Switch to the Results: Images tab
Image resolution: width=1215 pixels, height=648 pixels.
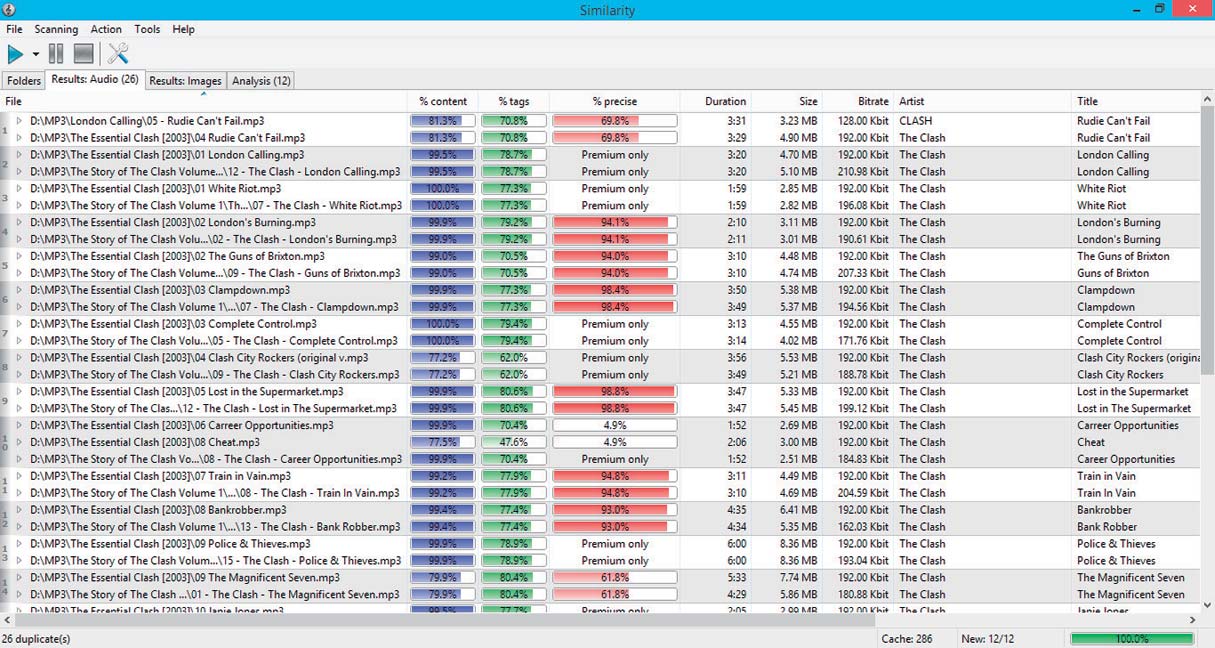(186, 81)
